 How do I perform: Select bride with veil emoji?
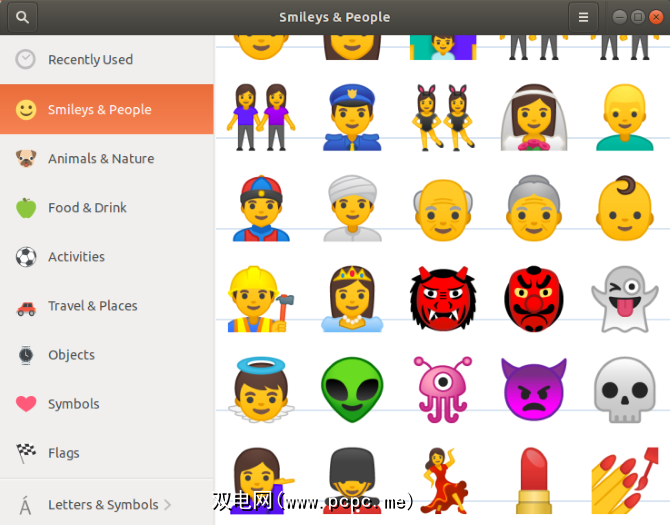pyautogui.click(x=534, y=117)
